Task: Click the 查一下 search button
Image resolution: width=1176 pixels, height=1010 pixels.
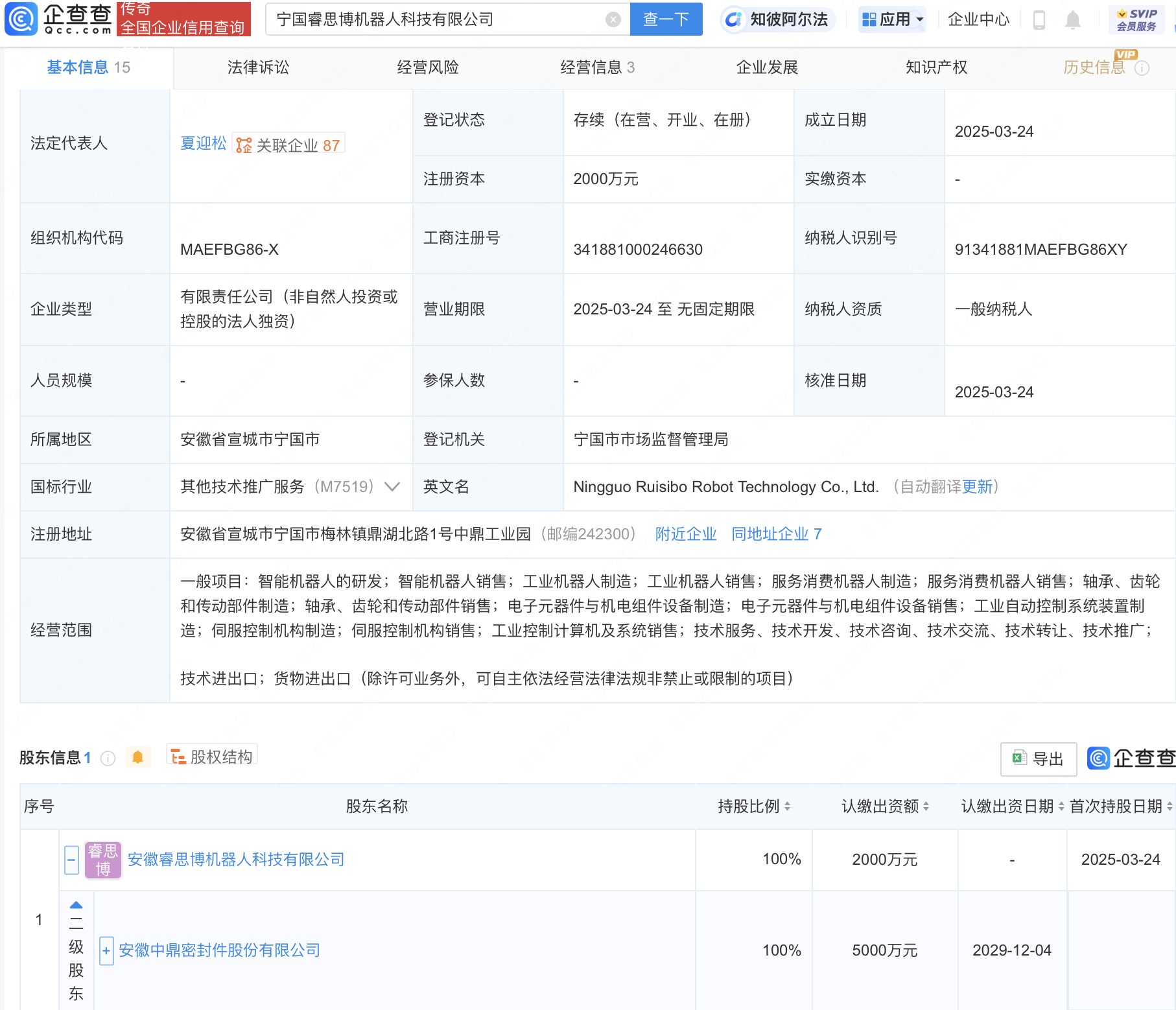Action: click(666, 19)
